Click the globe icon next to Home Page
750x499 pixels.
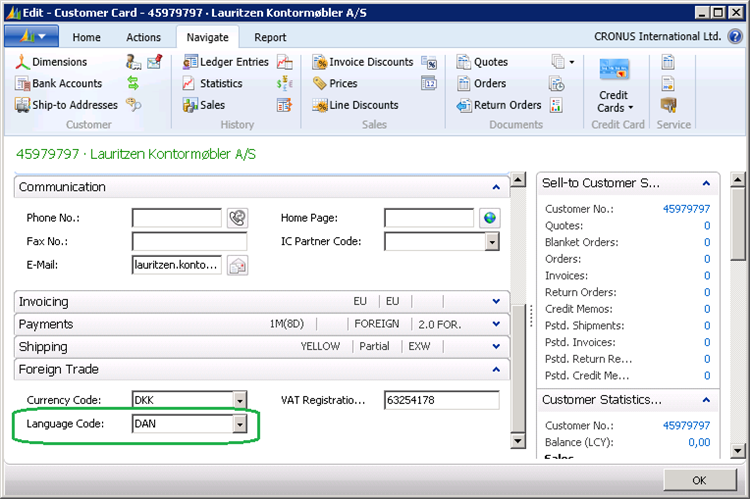pos(490,218)
